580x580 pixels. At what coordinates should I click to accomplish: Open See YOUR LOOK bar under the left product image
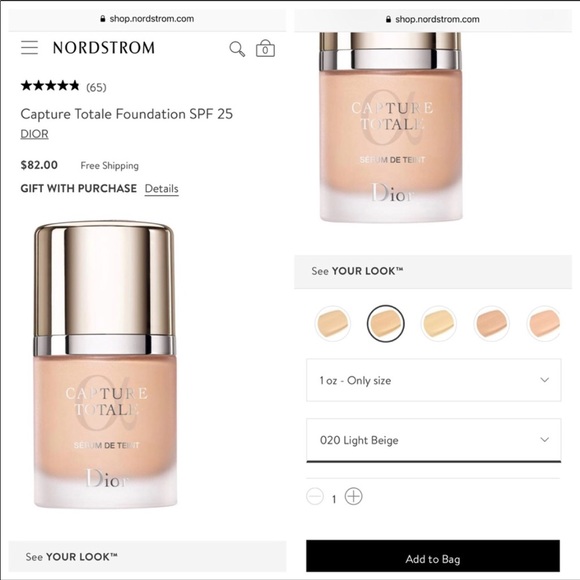click(x=147, y=557)
